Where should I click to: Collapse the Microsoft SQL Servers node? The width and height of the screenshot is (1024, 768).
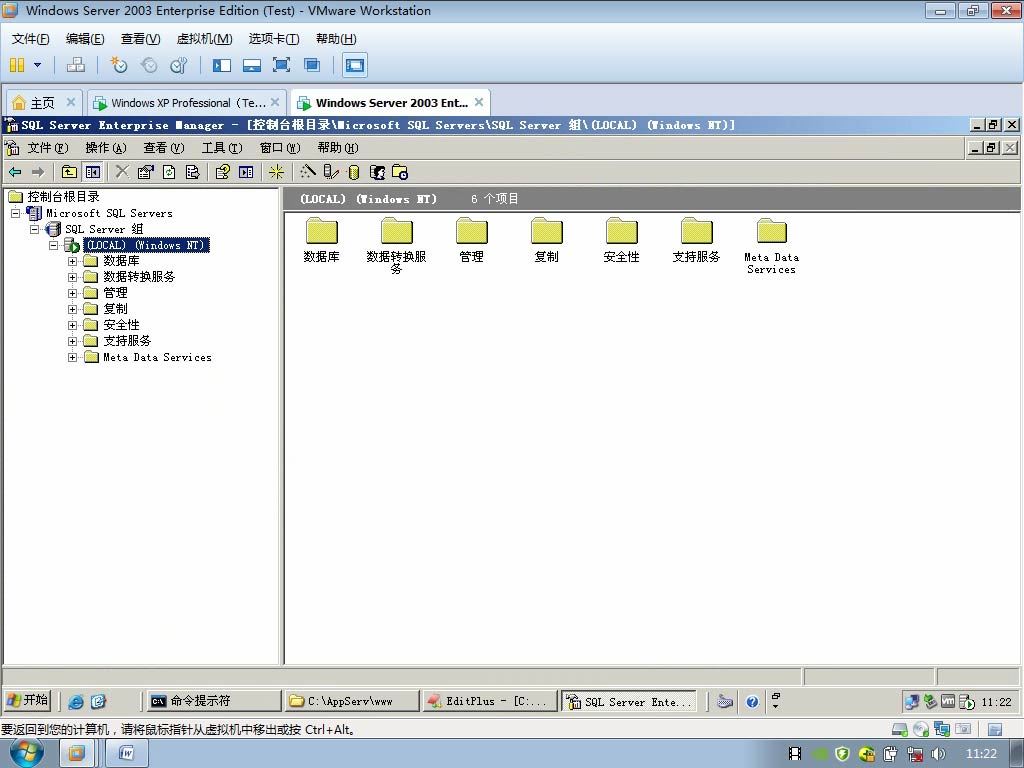coord(16,213)
